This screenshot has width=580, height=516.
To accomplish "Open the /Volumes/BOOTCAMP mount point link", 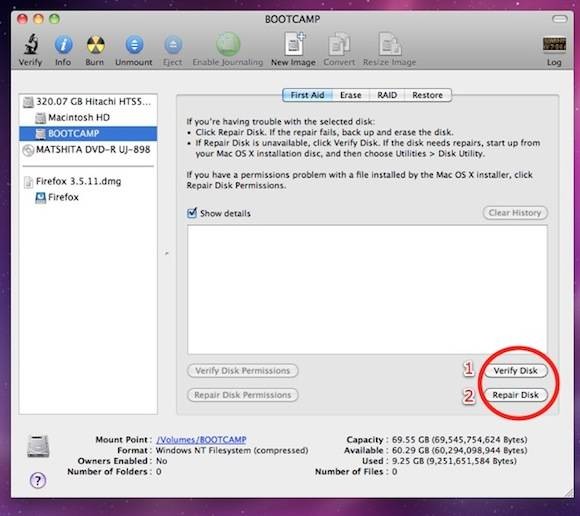I will (201, 440).
